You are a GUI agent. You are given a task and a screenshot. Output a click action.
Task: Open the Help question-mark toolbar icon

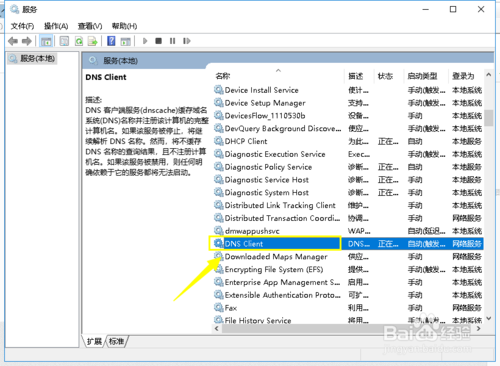coord(111,41)
